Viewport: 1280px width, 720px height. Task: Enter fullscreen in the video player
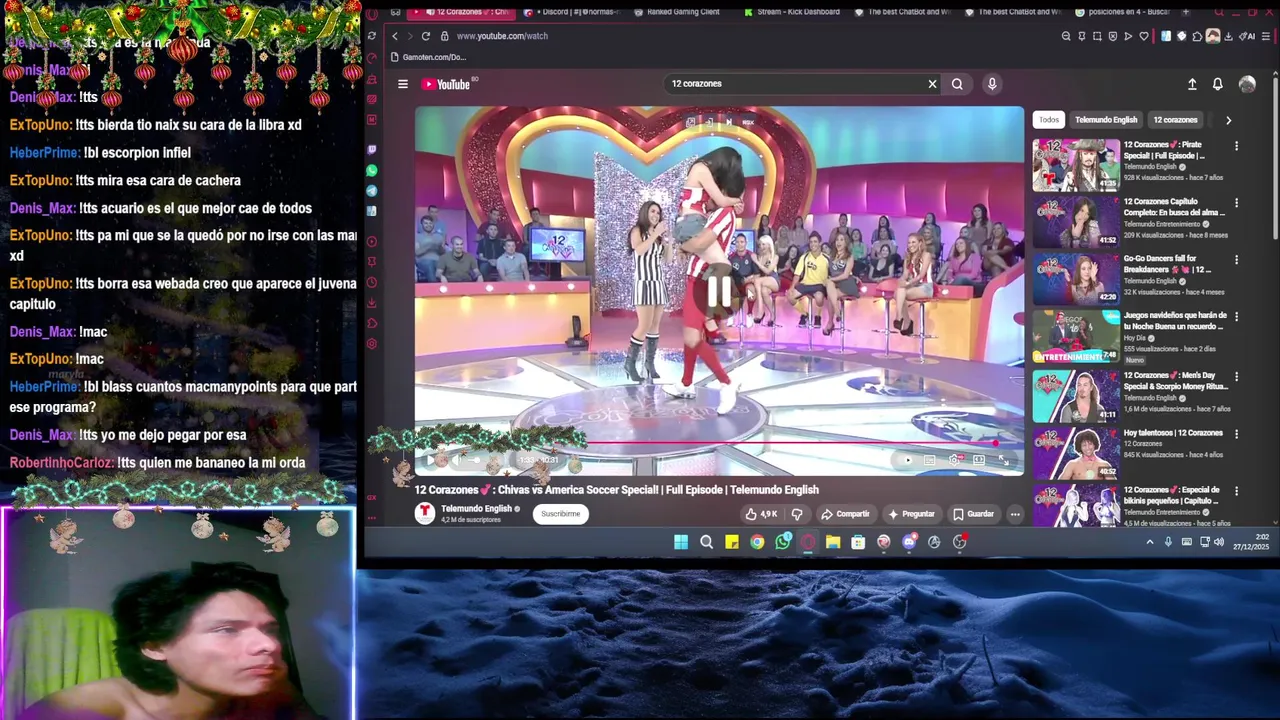point(1004,460)
